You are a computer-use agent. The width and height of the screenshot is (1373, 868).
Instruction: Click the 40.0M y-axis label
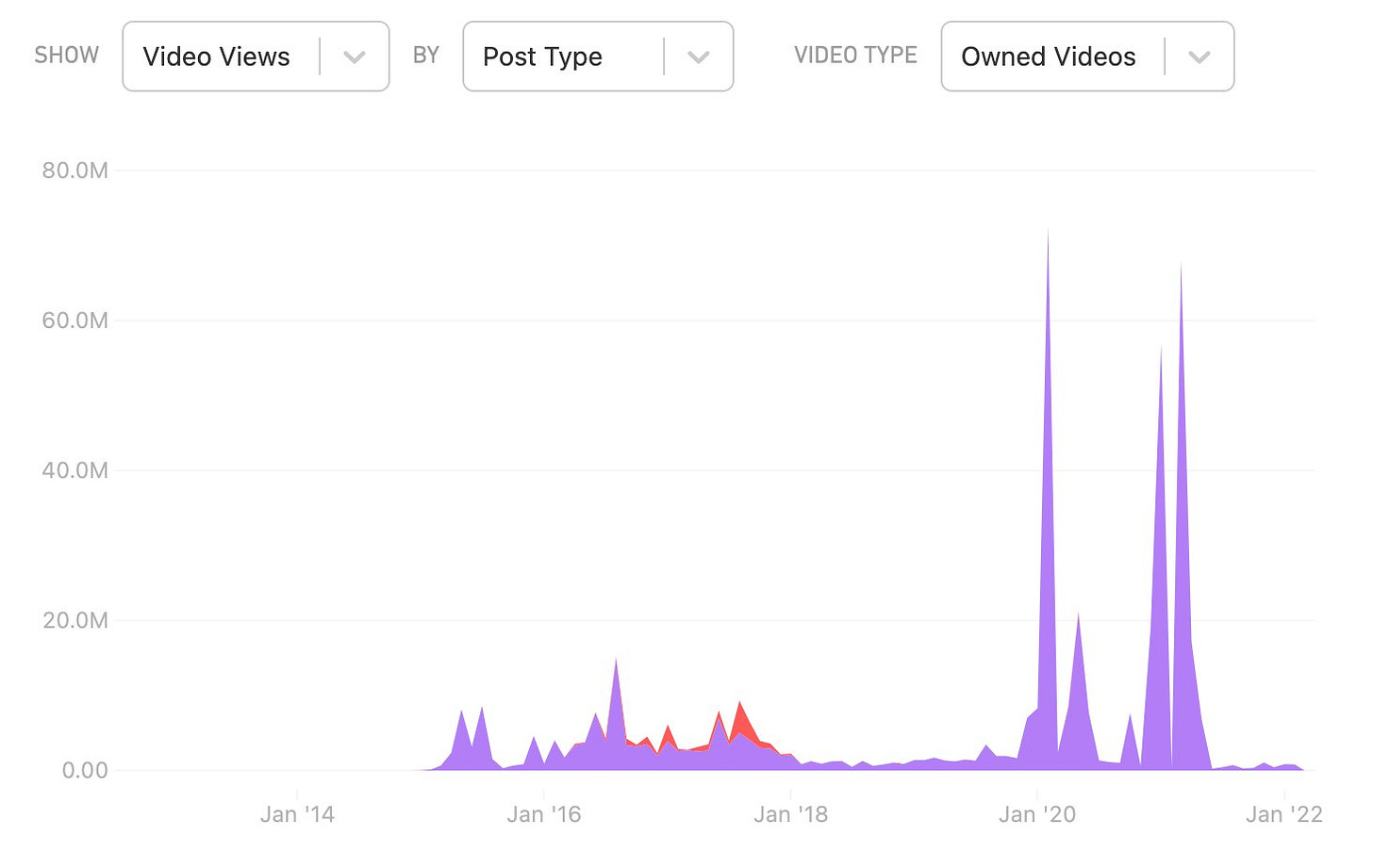tap(74, 470)
